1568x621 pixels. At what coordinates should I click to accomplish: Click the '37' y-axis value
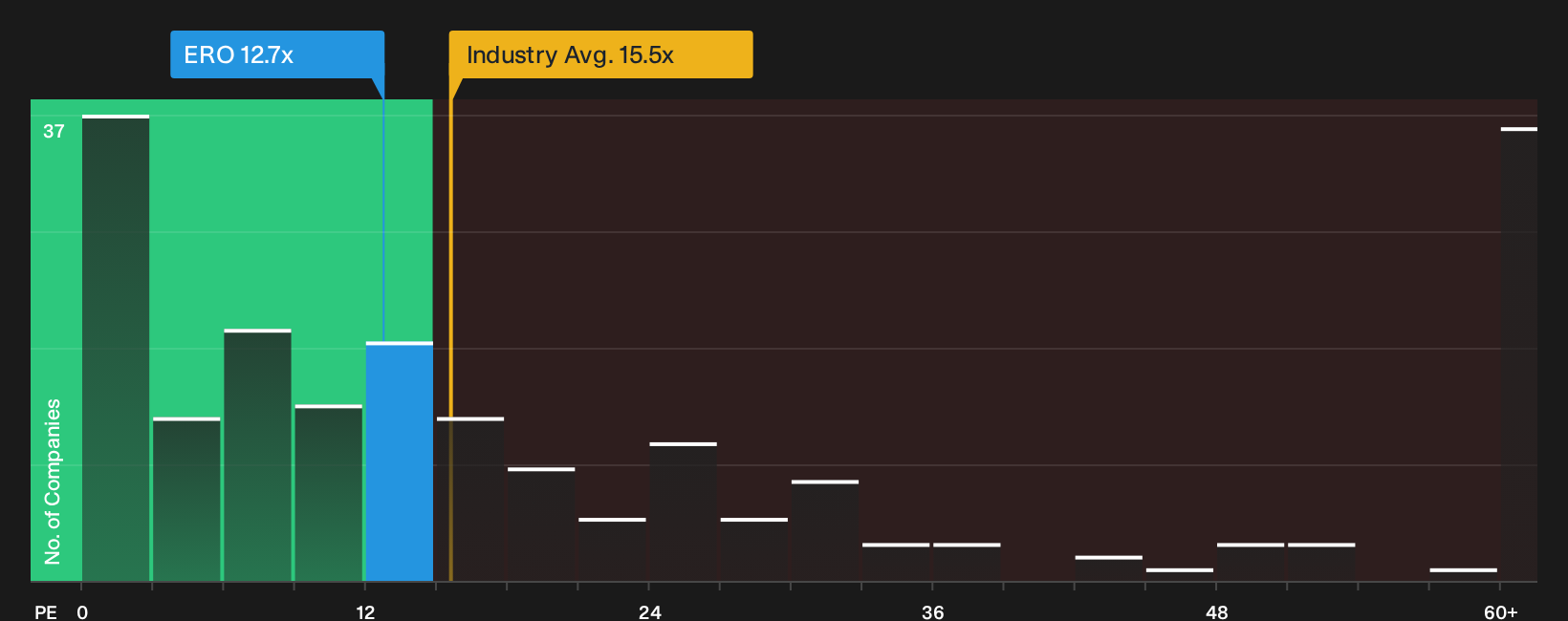[54, 131]
